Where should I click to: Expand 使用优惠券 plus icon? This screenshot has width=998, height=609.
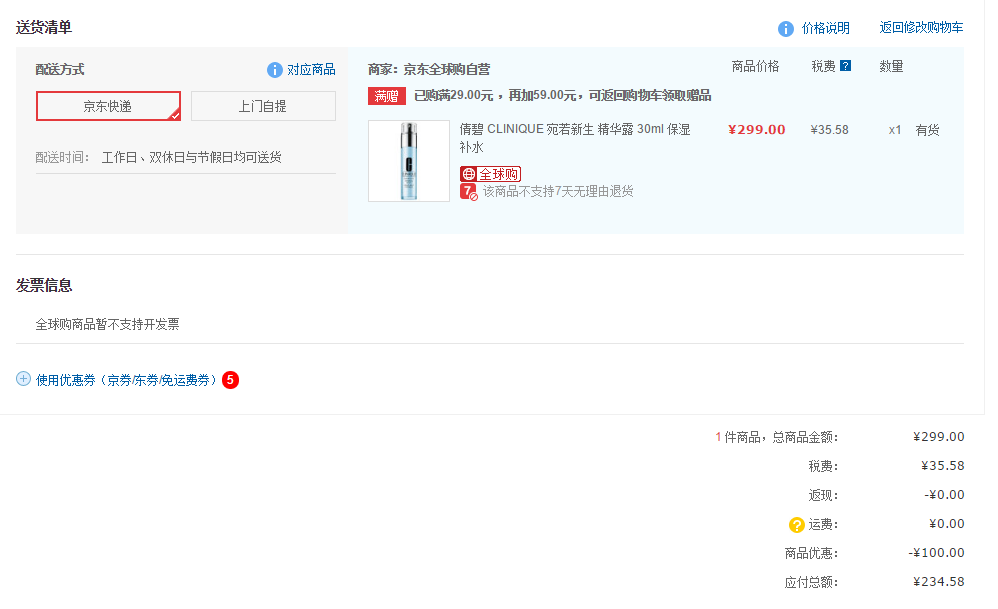tap(23, 379)
